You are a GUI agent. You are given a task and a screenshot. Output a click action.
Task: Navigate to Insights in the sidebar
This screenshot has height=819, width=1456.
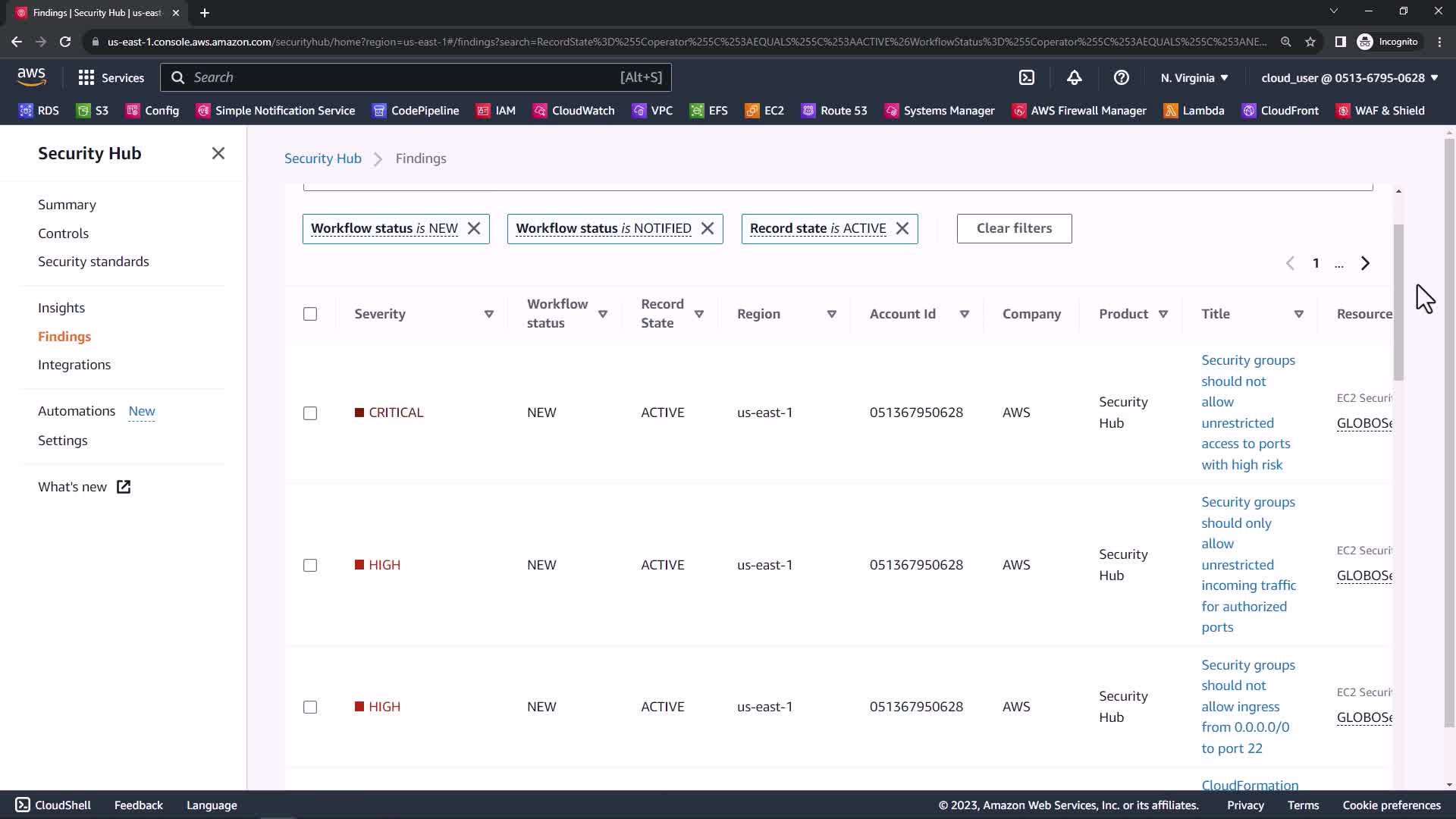[61, 308]
